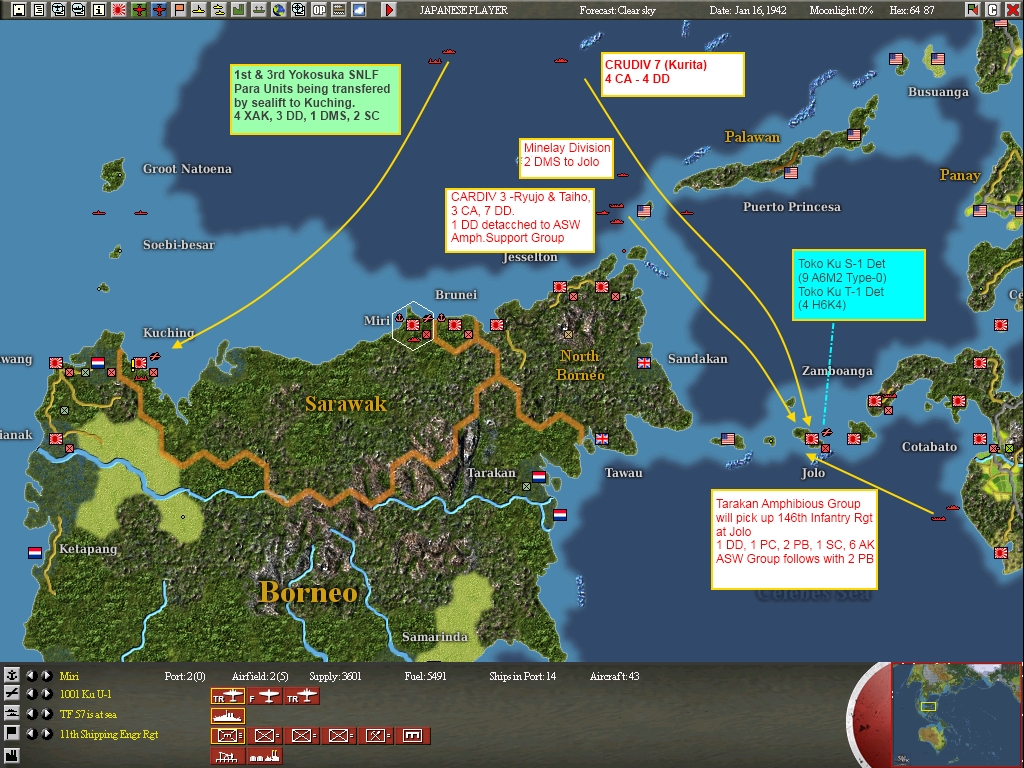The image size is (1024, 768).
Task: Click the Japanese base marker at Brunei
Action: point(455,325)
